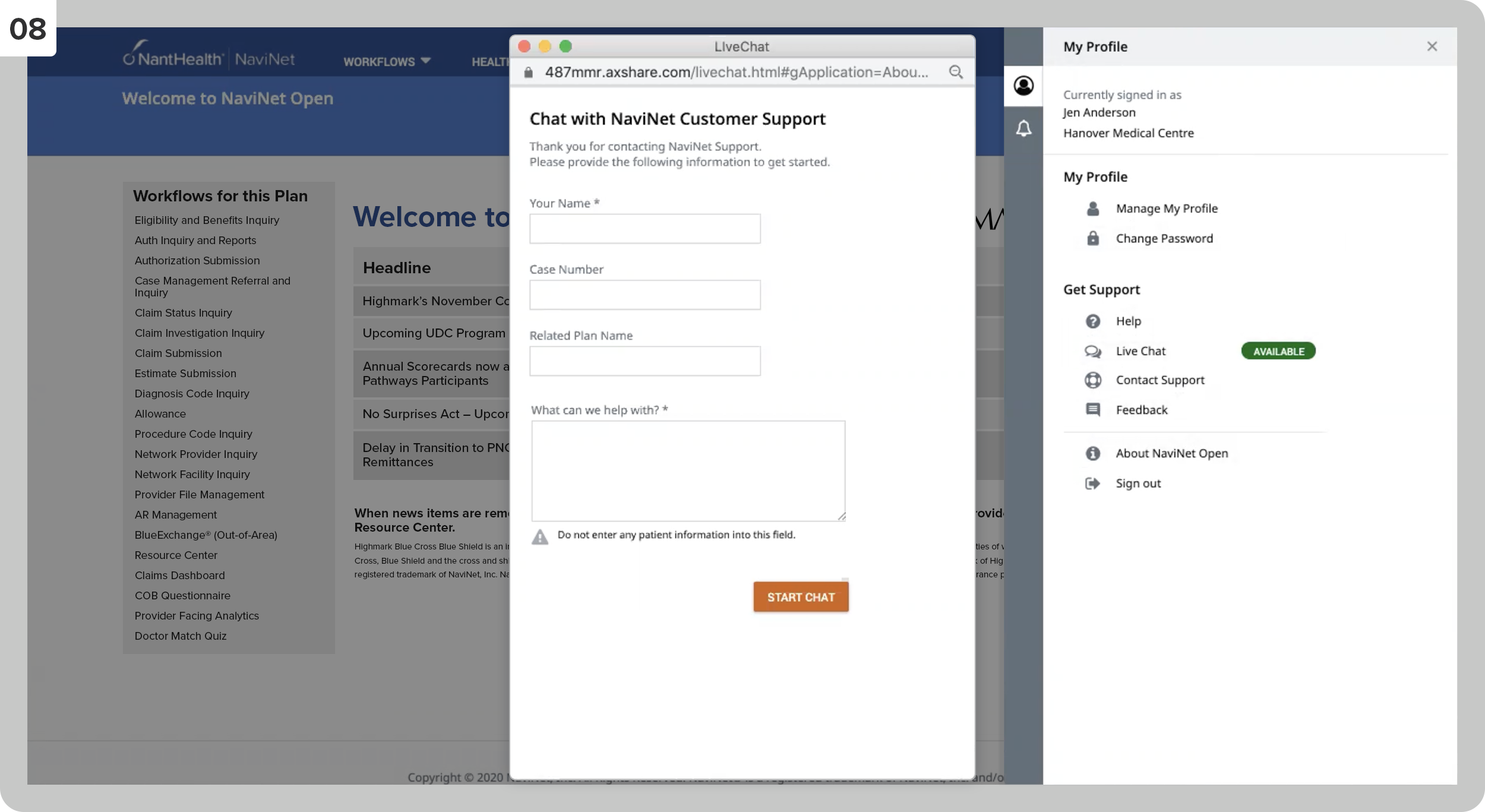Viewport: 1485px width, 812px height.
Task: Open Claim Investigation Inquiry workflow
Action: point(200,333)
